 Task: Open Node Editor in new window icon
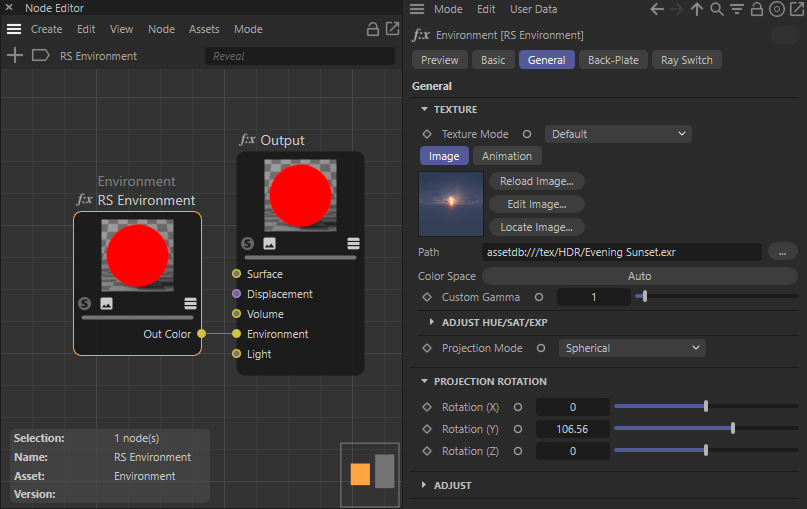(392, 29)
